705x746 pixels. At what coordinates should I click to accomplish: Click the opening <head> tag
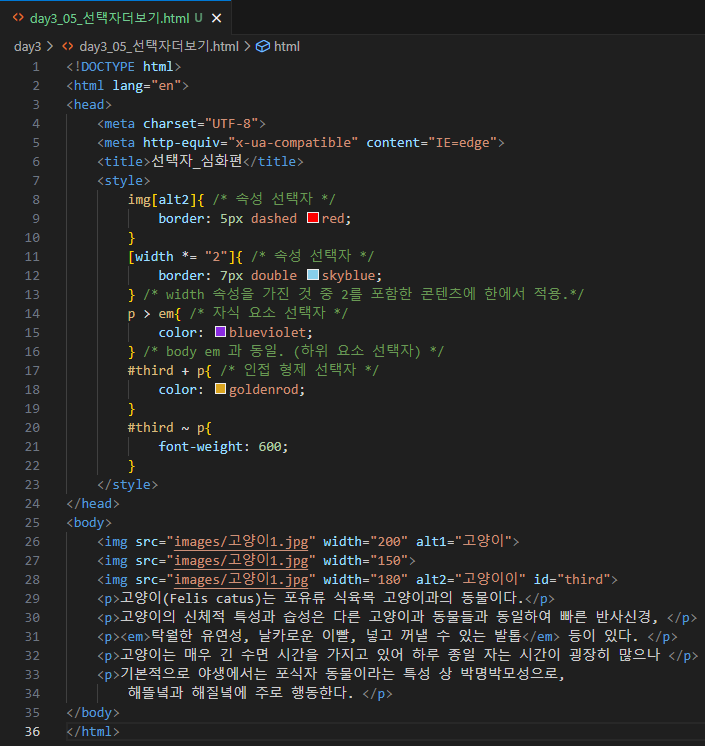89,105
